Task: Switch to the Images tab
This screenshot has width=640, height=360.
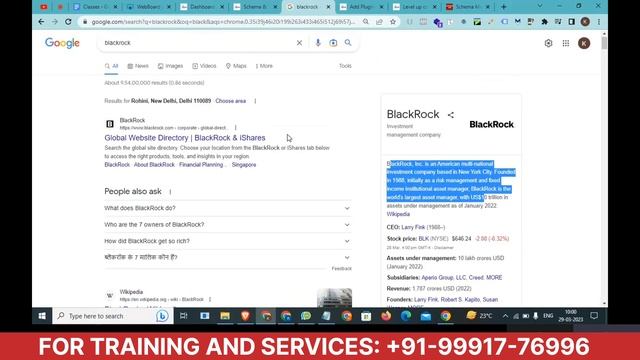Action: coord(171,66)
